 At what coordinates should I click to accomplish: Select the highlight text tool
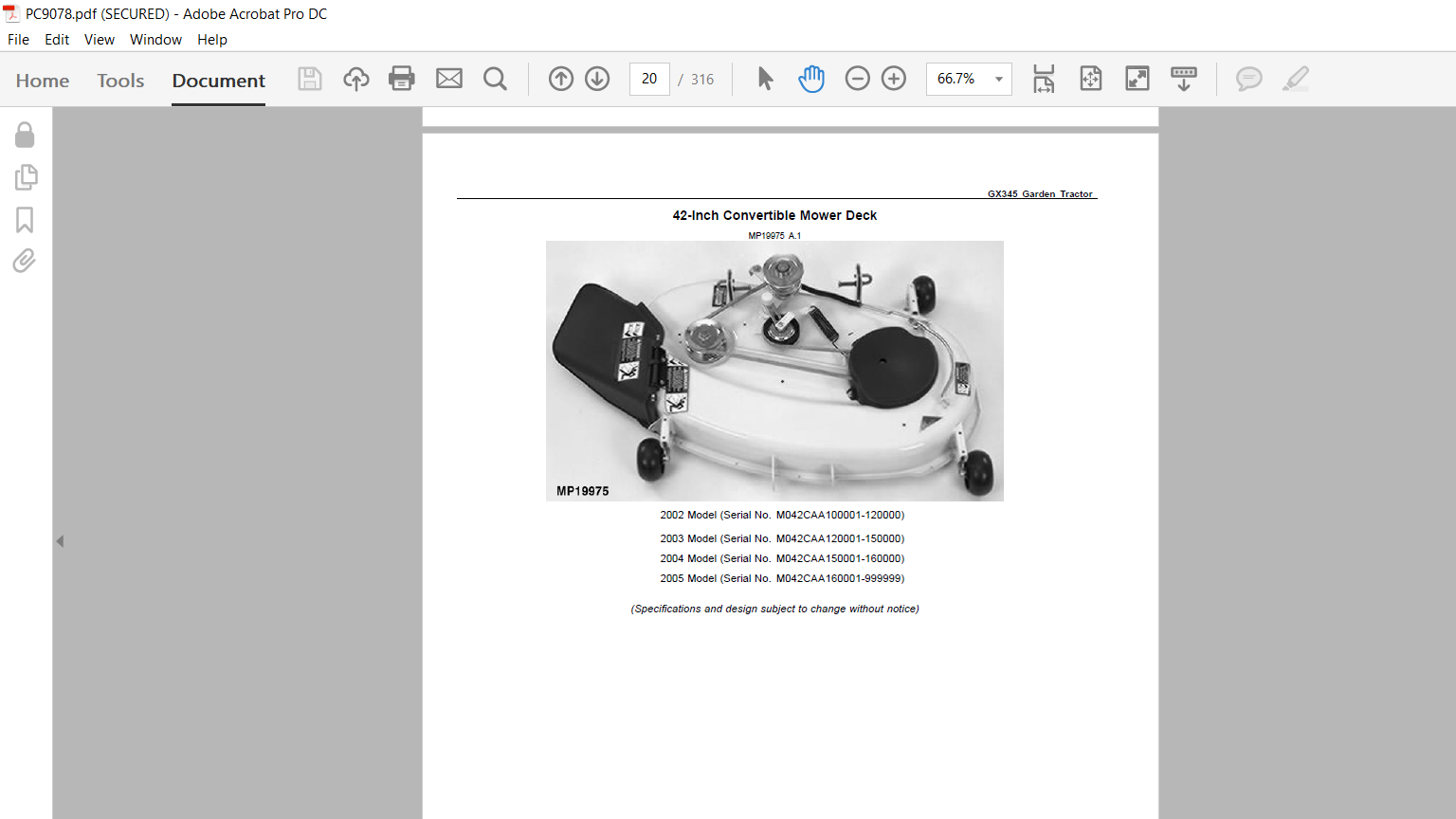(1296, 79)
